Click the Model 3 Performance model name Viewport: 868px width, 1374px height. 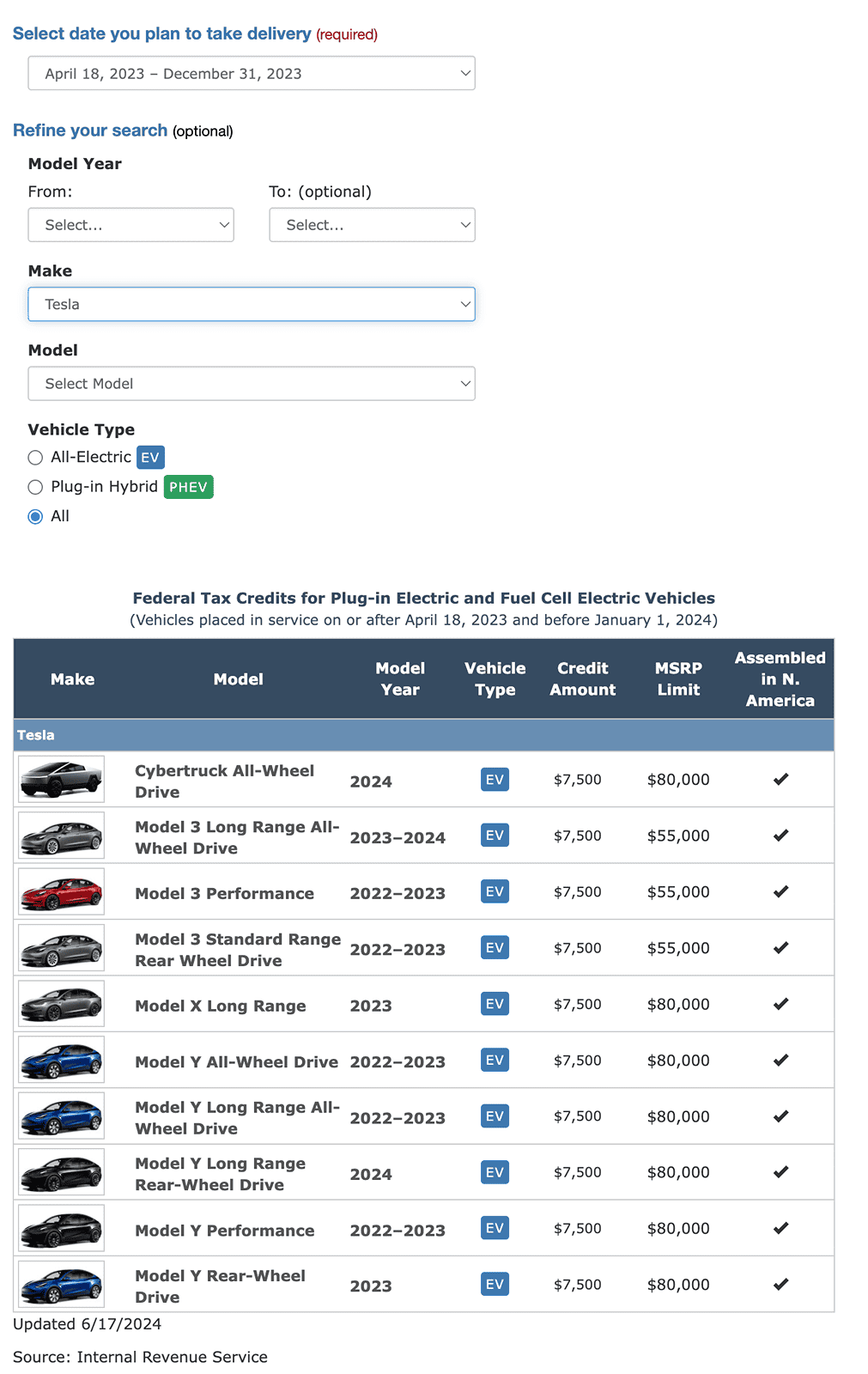(x=224, y=893)
